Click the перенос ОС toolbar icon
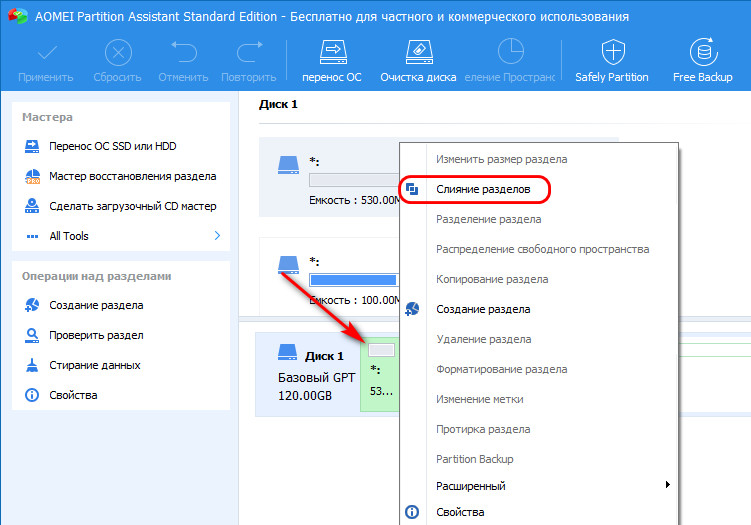Viewport: 751px width, 525px height. [333, 52]
